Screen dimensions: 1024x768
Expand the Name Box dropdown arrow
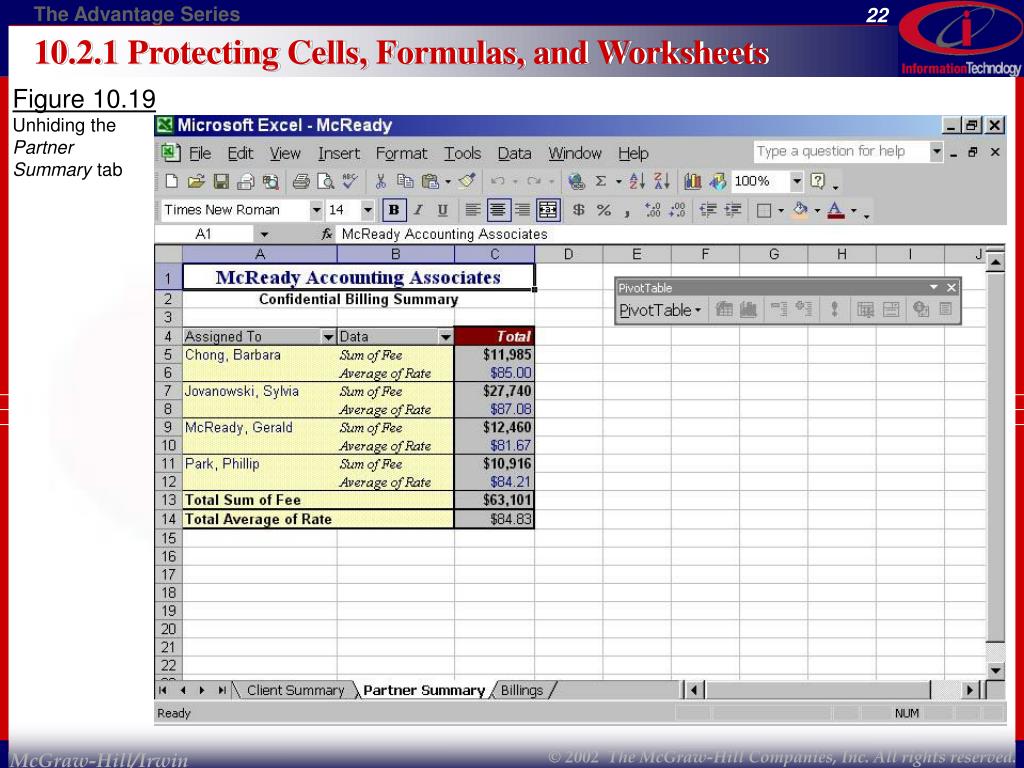[x=264, y=234]
